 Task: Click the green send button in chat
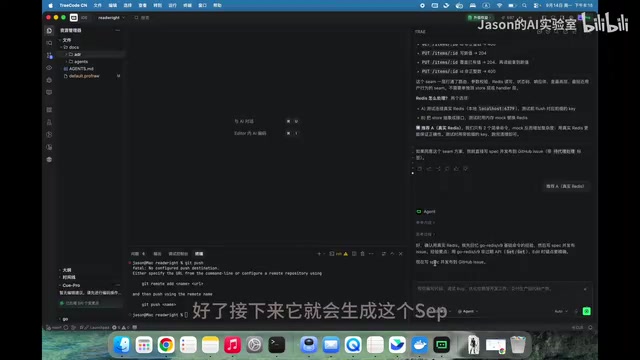[587, 311]
